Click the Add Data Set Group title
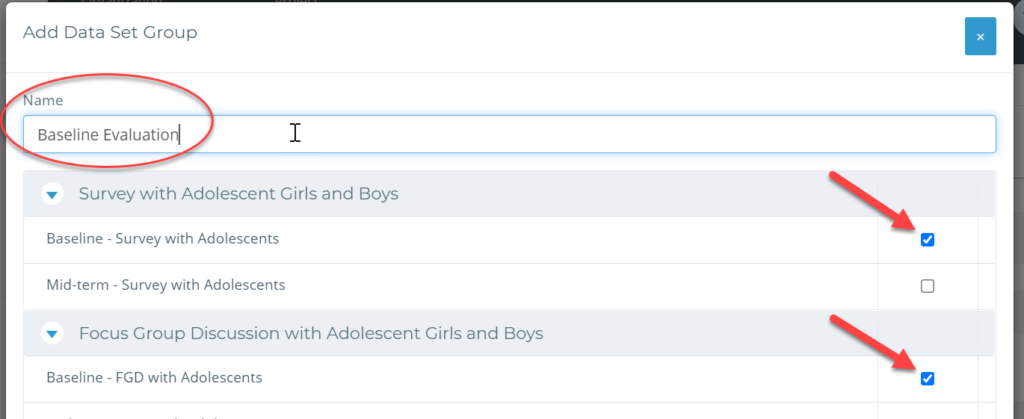The image size is (1024, 419). pyautogui.click(x=110, y=32)
